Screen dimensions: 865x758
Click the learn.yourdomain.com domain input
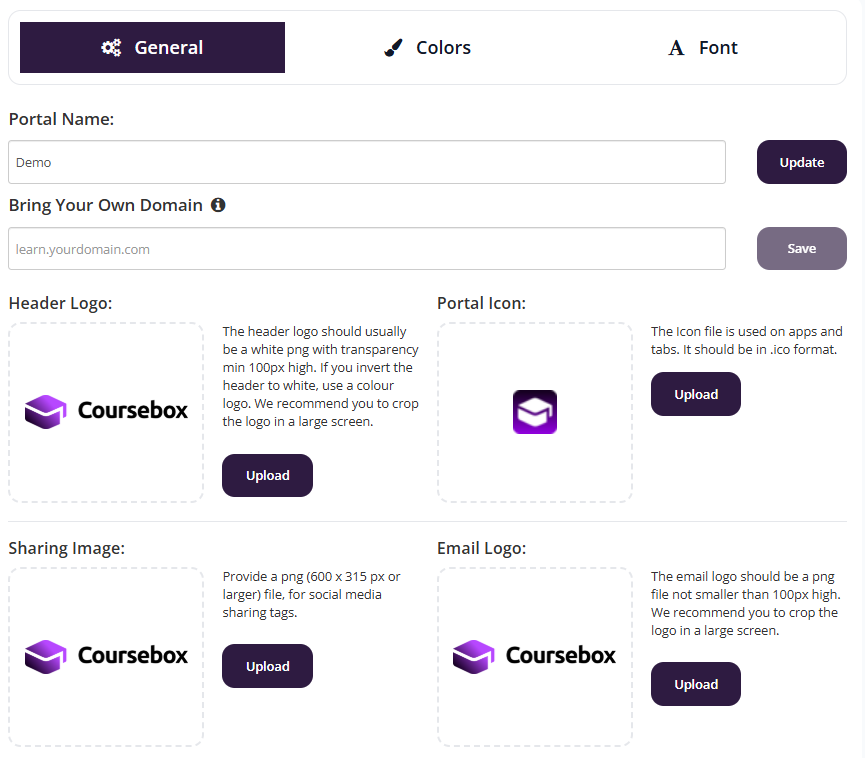pyautogui.click(x=366, y=249)
